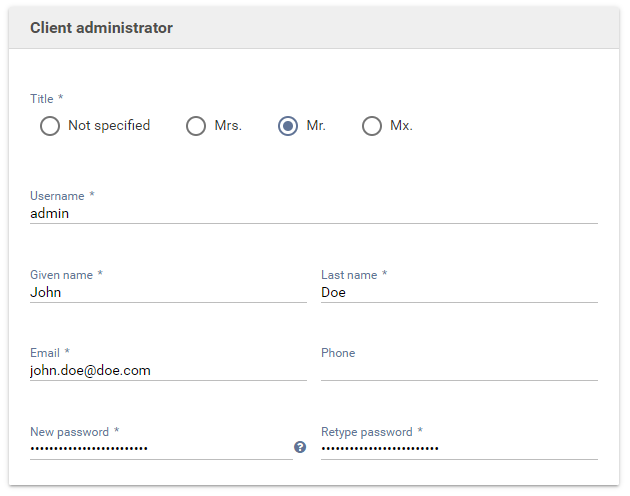
Task: Click the 'Email *' label text
Action: coord(50,353)
